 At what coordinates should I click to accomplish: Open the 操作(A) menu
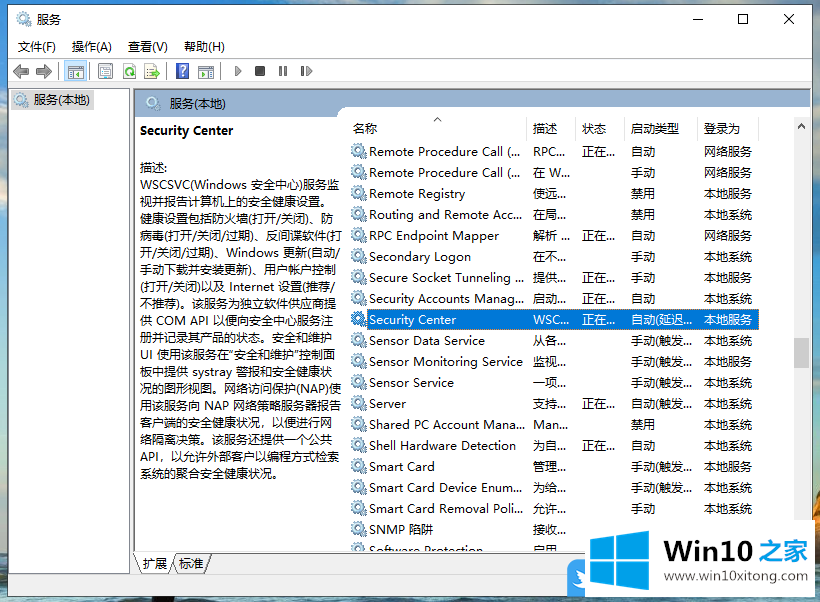pyautogui.click(x=92, y=47)
